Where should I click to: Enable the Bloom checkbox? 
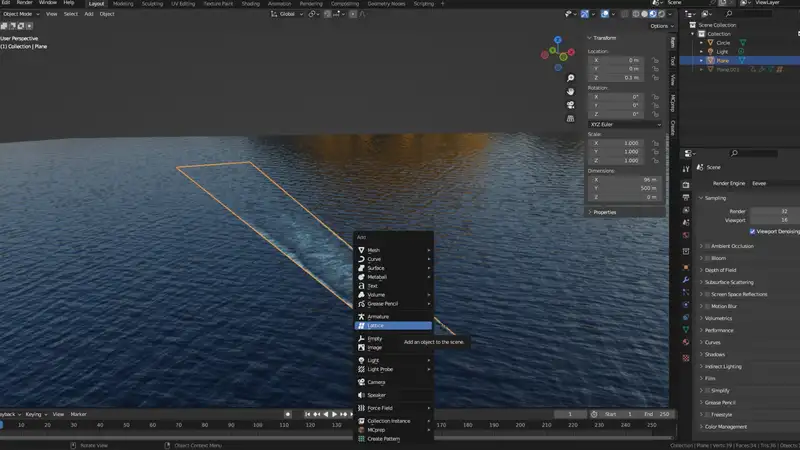708,258
